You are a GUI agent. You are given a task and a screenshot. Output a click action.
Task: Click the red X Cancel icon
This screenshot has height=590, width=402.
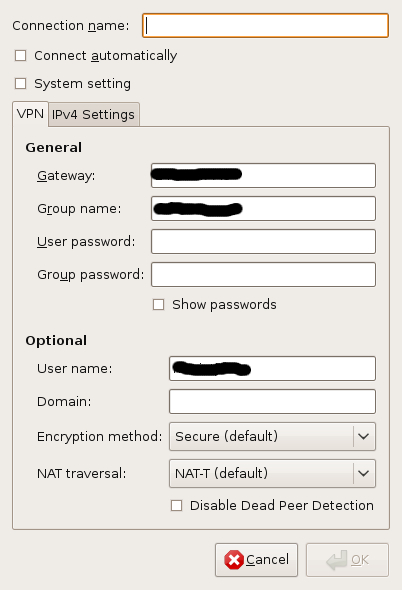coord(234,560)
